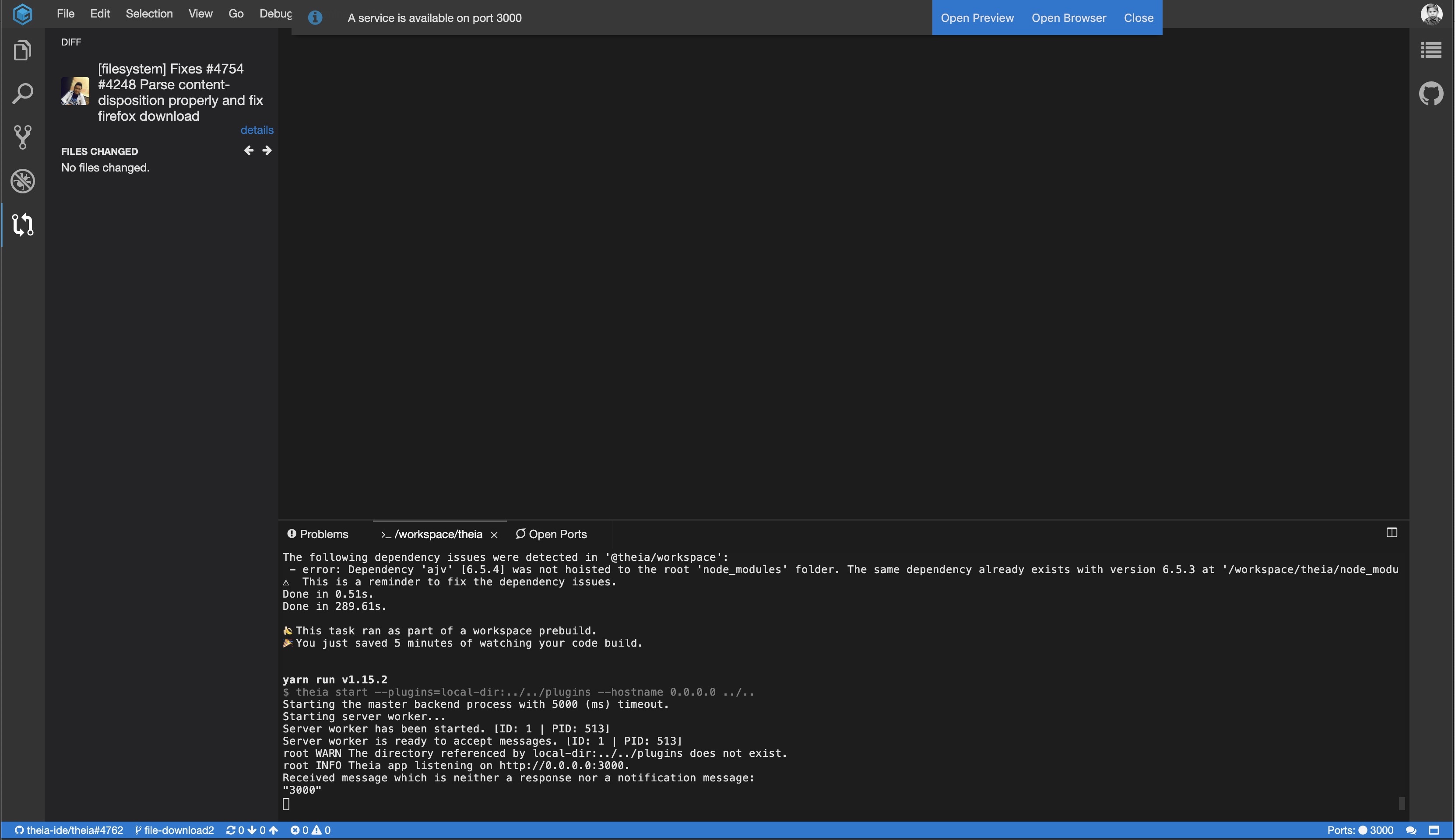Click the sync changes counter in status bar
Screen dimensions: 1455x840
[252, 830]
